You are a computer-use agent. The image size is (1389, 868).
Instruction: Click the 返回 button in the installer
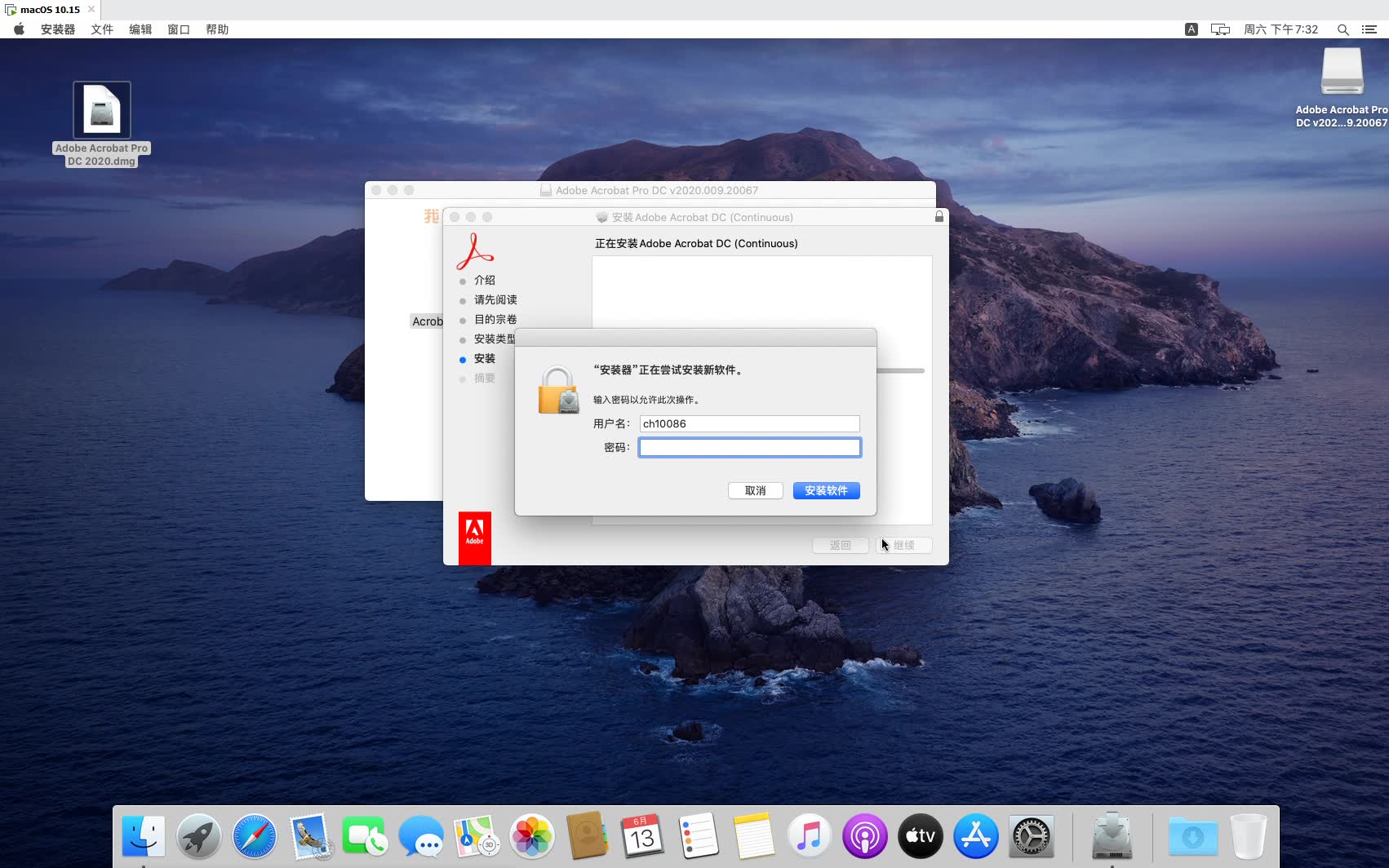[x=841, y=545]
